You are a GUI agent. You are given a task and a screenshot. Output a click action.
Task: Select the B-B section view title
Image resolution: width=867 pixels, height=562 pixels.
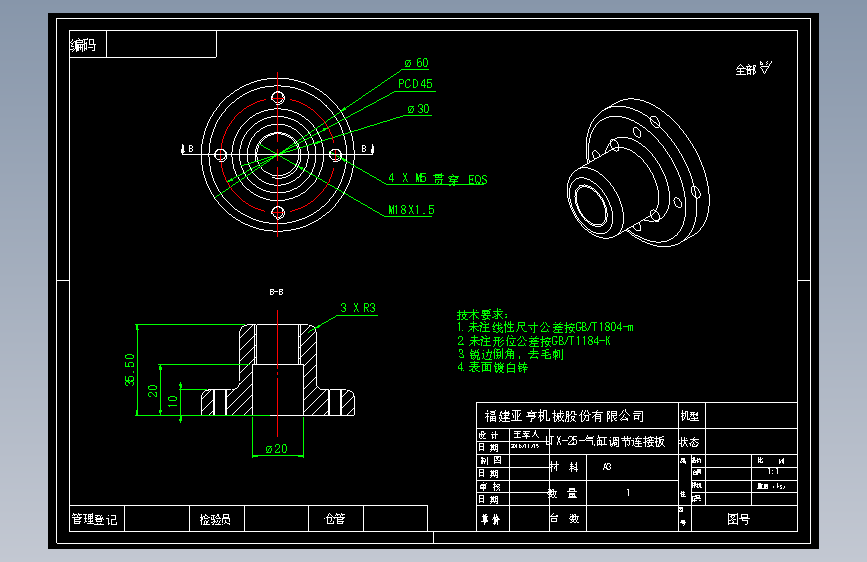276,292
